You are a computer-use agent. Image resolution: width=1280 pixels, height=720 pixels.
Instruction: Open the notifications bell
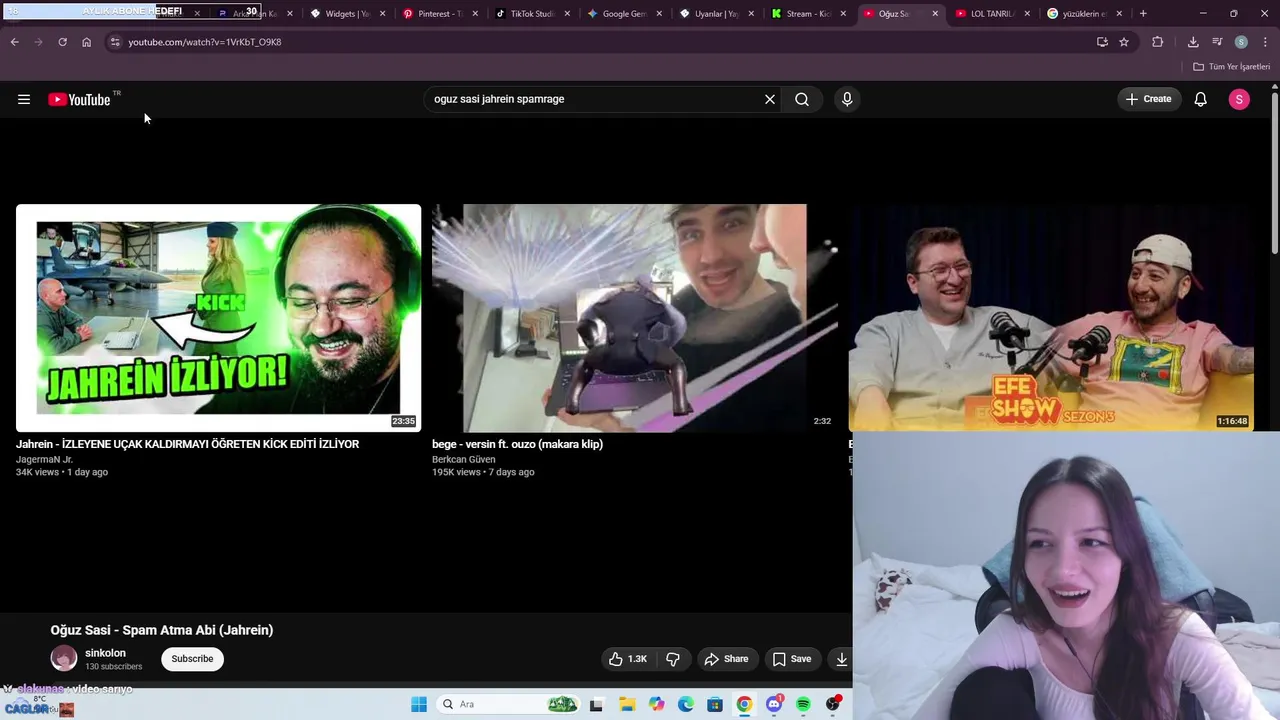[x=1201, y=99]
